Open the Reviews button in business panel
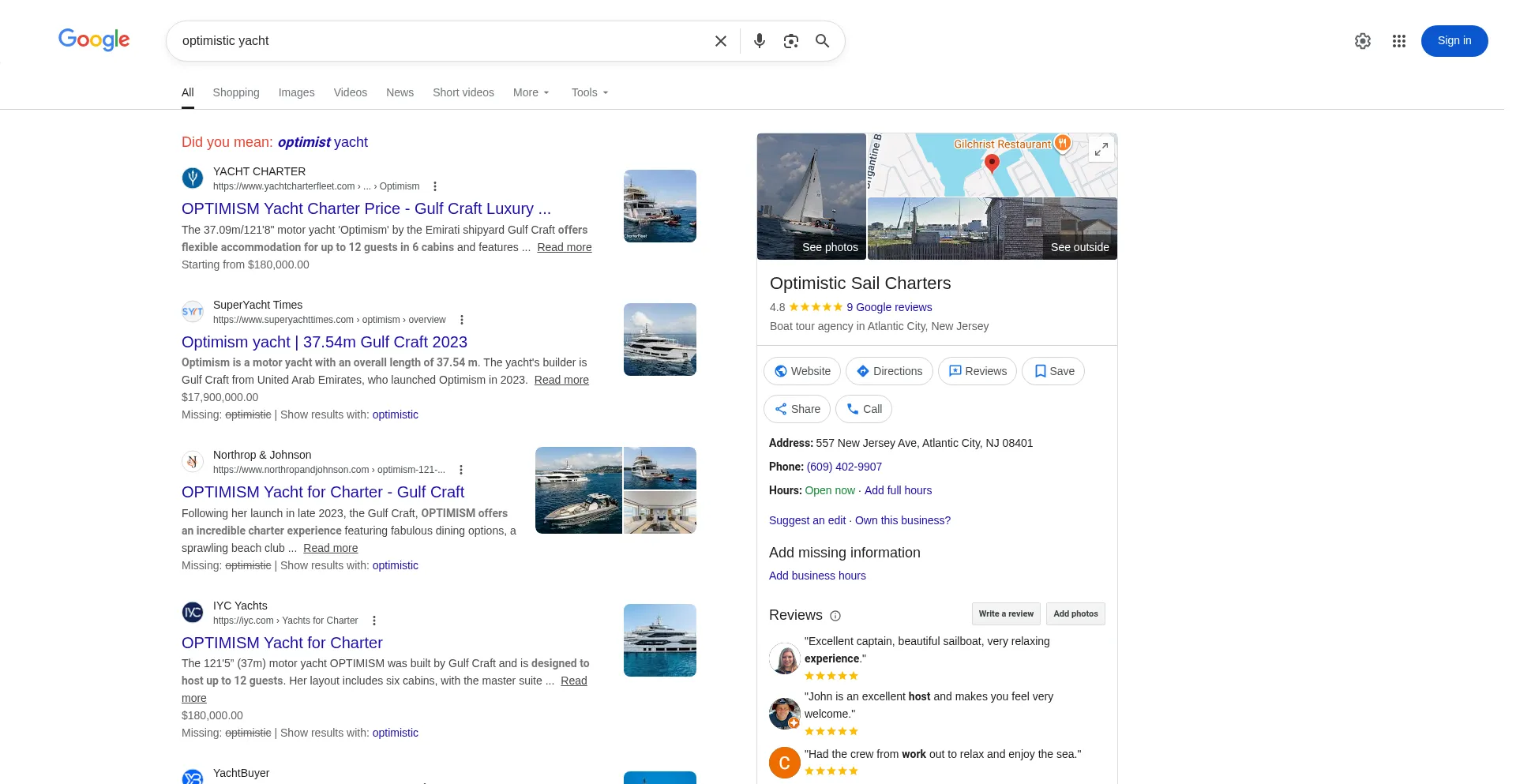The height and width of the screenshot is (784, 1516). click(x=978, y=371)
